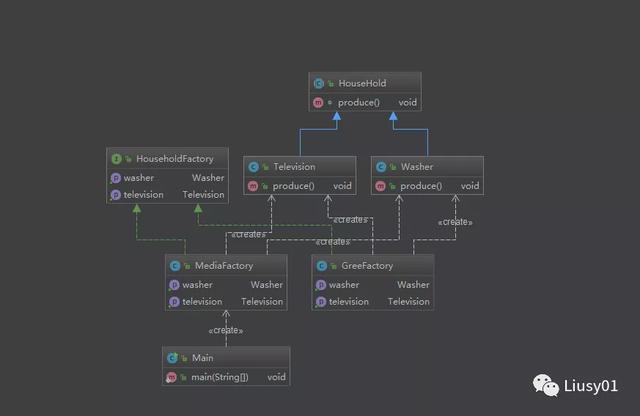
Task: Select washer property icon in HouseholdFactory
Action: click(x=115, y=178)
